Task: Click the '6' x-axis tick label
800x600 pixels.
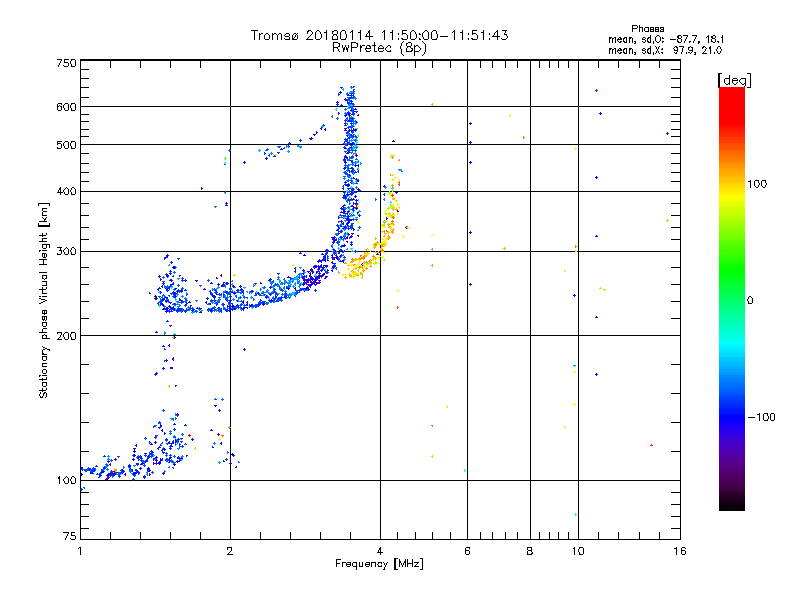Action: click(467, 551)
